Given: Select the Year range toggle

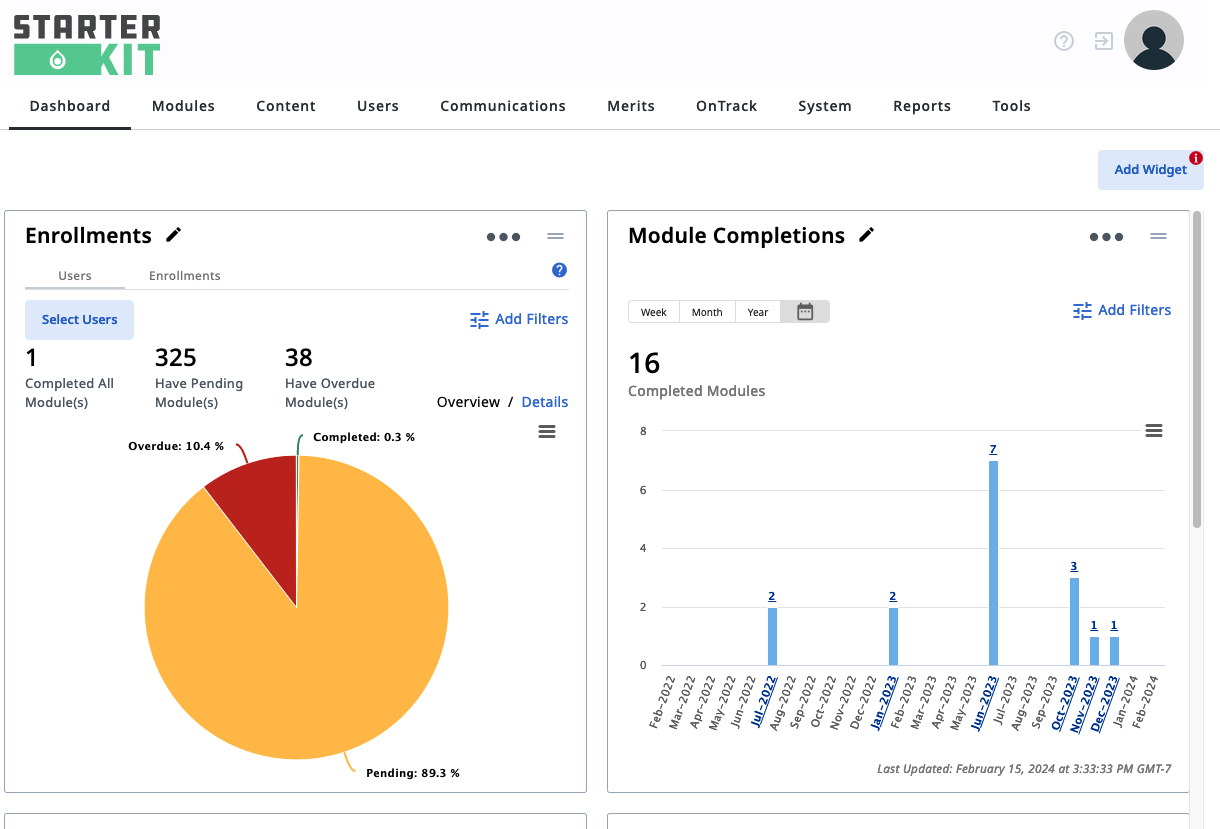Looking at the screenshot, I should point(758,312).
